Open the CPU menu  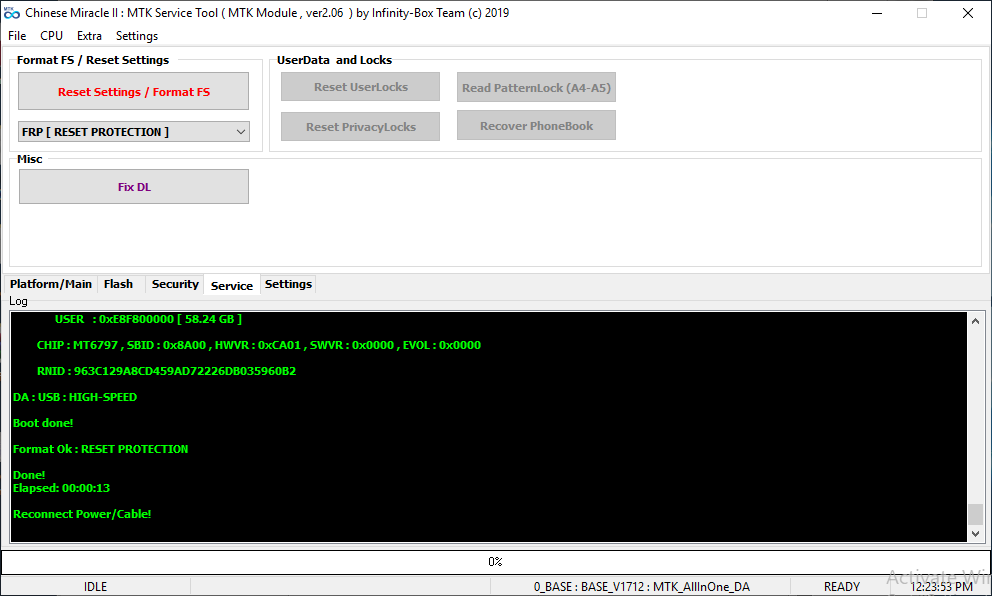click(x=51, y=36)
